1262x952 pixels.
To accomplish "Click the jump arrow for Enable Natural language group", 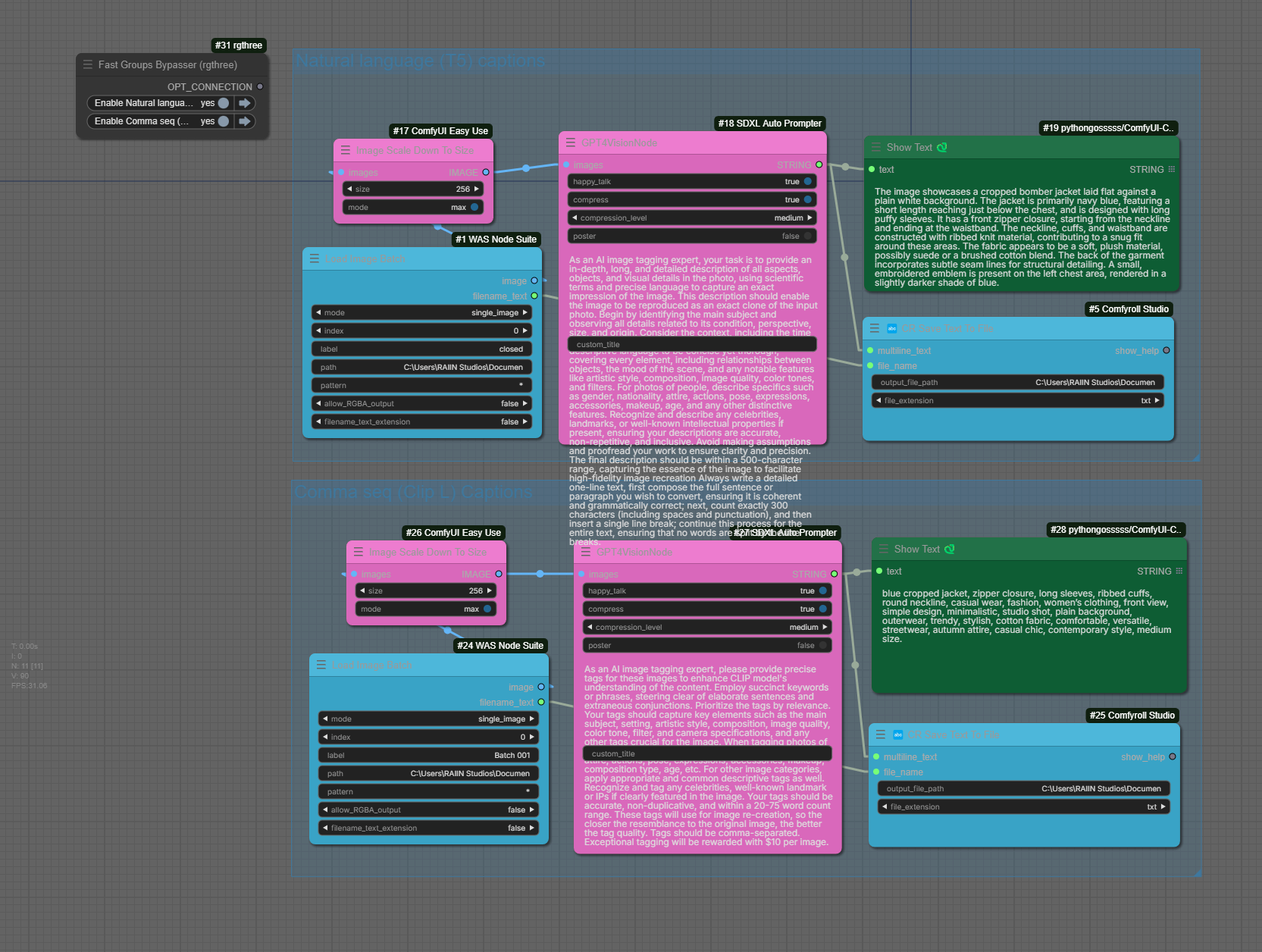I will 244,103.
